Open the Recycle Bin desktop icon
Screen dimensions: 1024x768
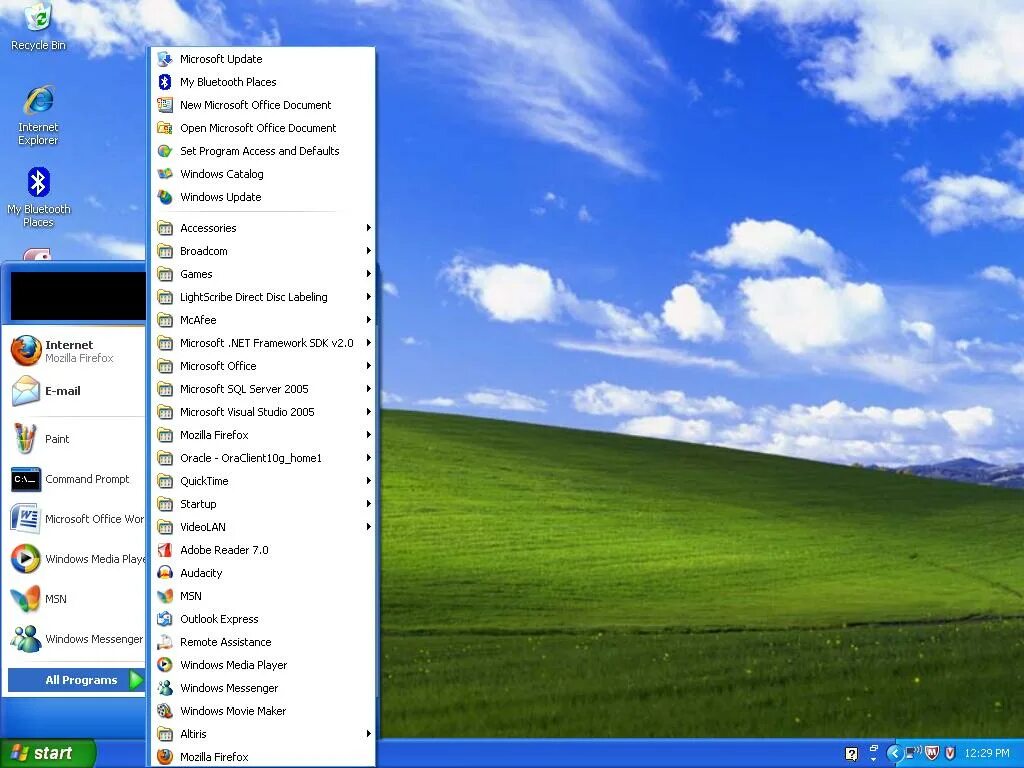point(39,26)
